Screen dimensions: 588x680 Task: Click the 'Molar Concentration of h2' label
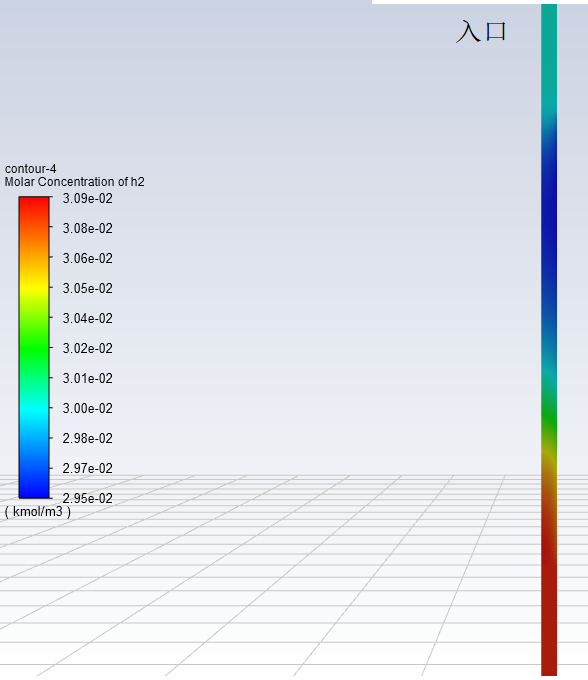75,182
